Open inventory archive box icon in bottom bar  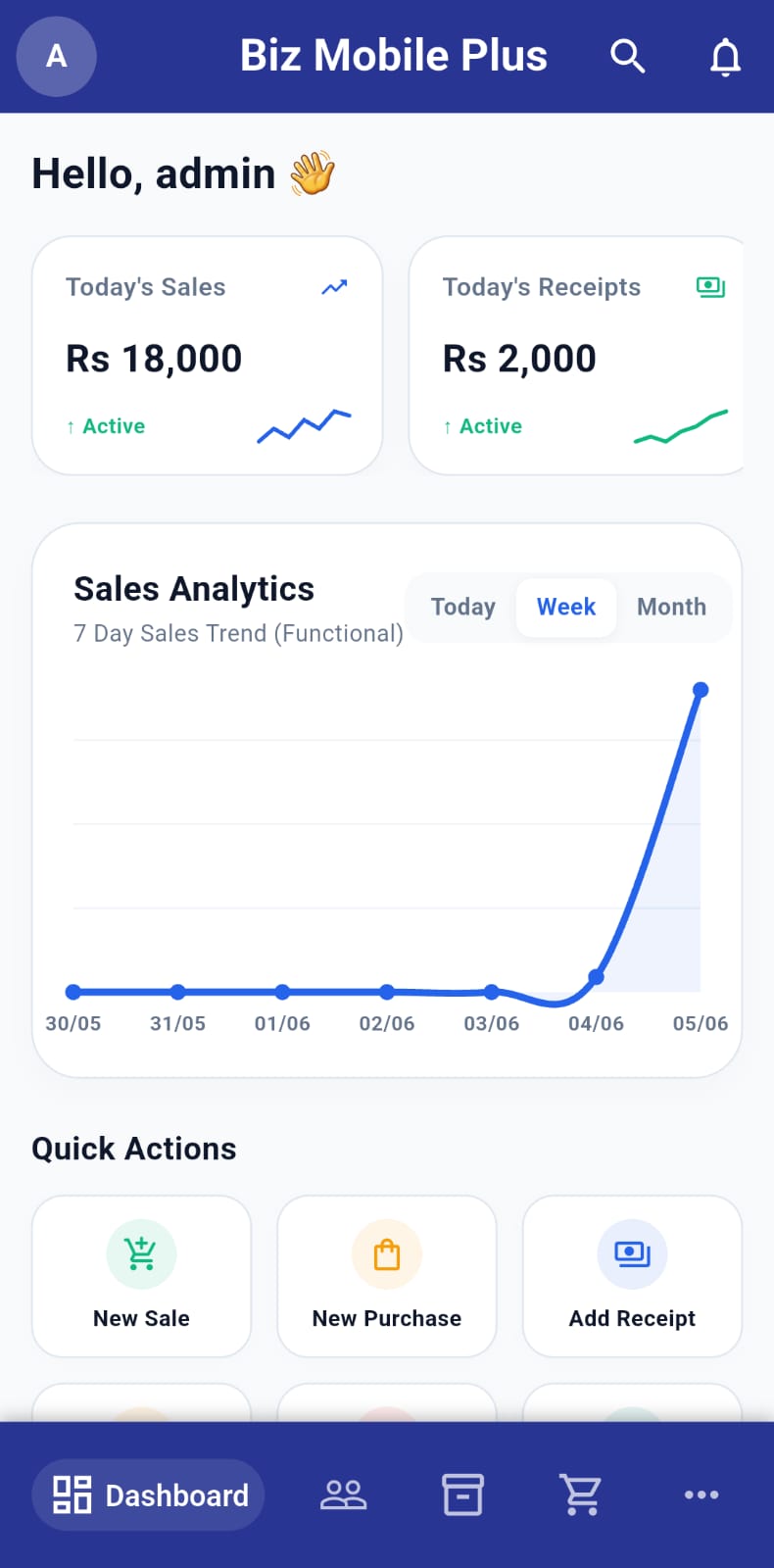pyautogui.click(x=462, y=1494)
